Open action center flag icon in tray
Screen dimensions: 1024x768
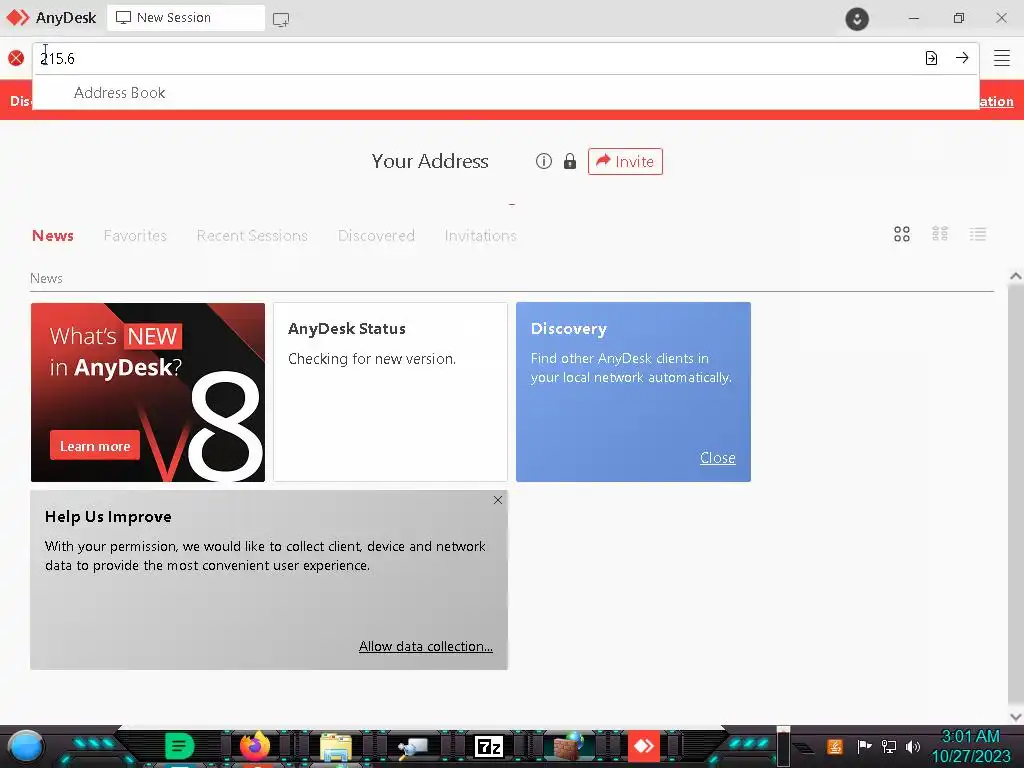pyautogui.click(x=864, y=746)
